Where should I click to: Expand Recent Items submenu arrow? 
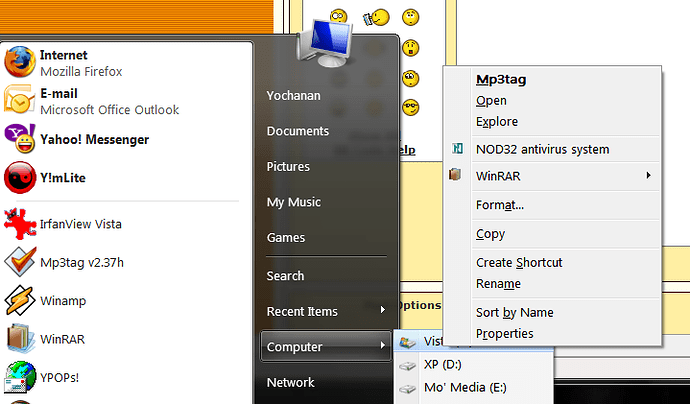[383, 310]
